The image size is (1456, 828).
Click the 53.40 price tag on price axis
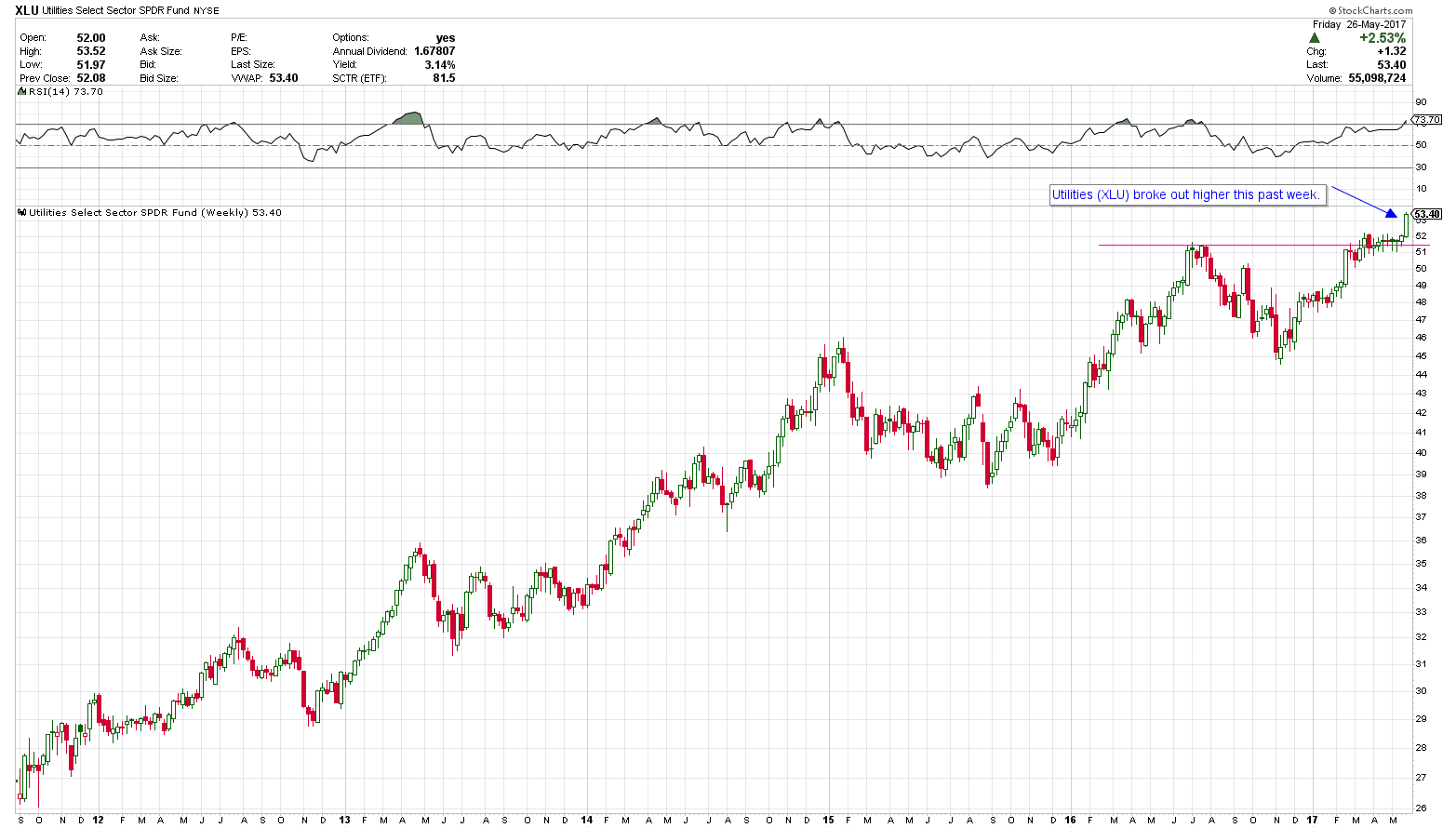pyautogui.click(x=1427, y=214)
